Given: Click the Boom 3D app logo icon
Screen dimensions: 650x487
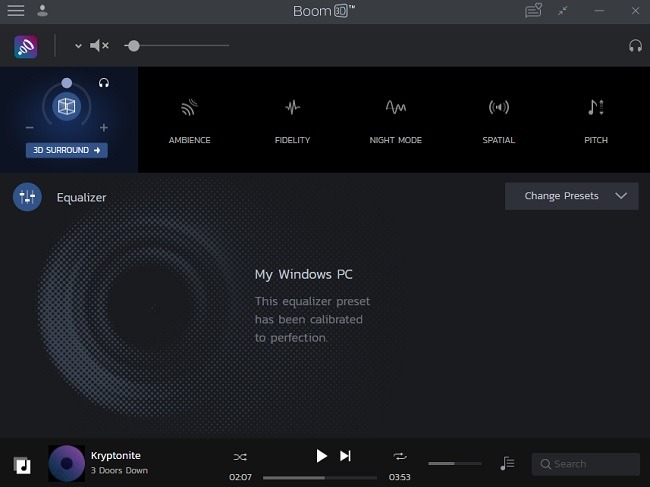Looking at the screenshot, I should click(x=26, y=46).
